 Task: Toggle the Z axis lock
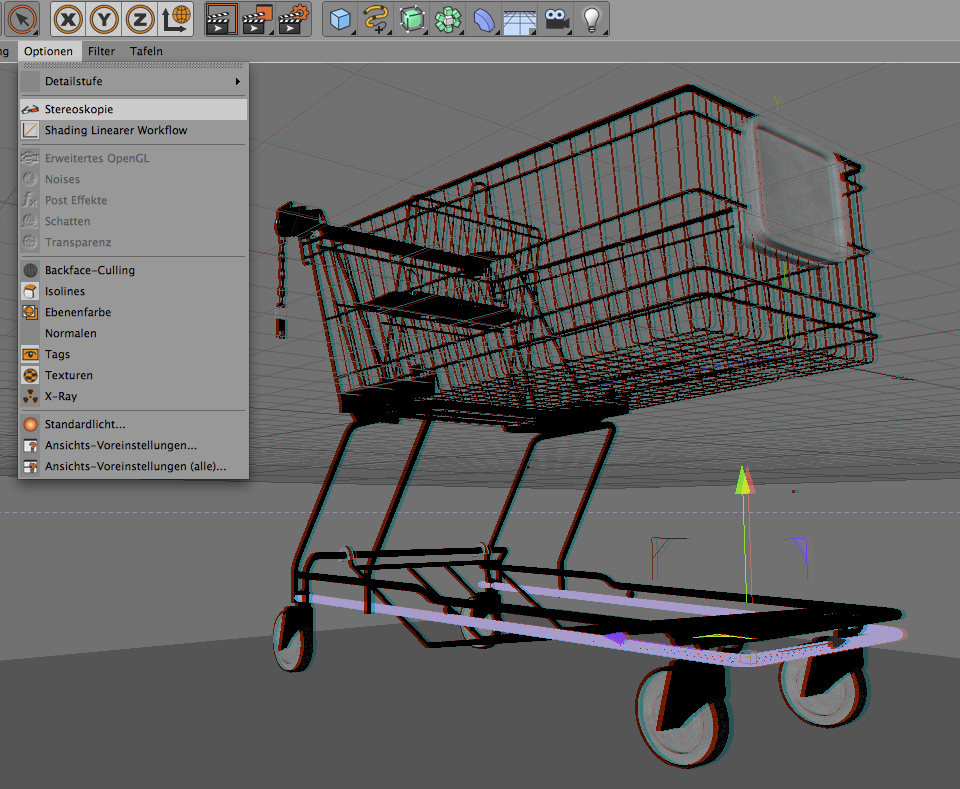140,18
